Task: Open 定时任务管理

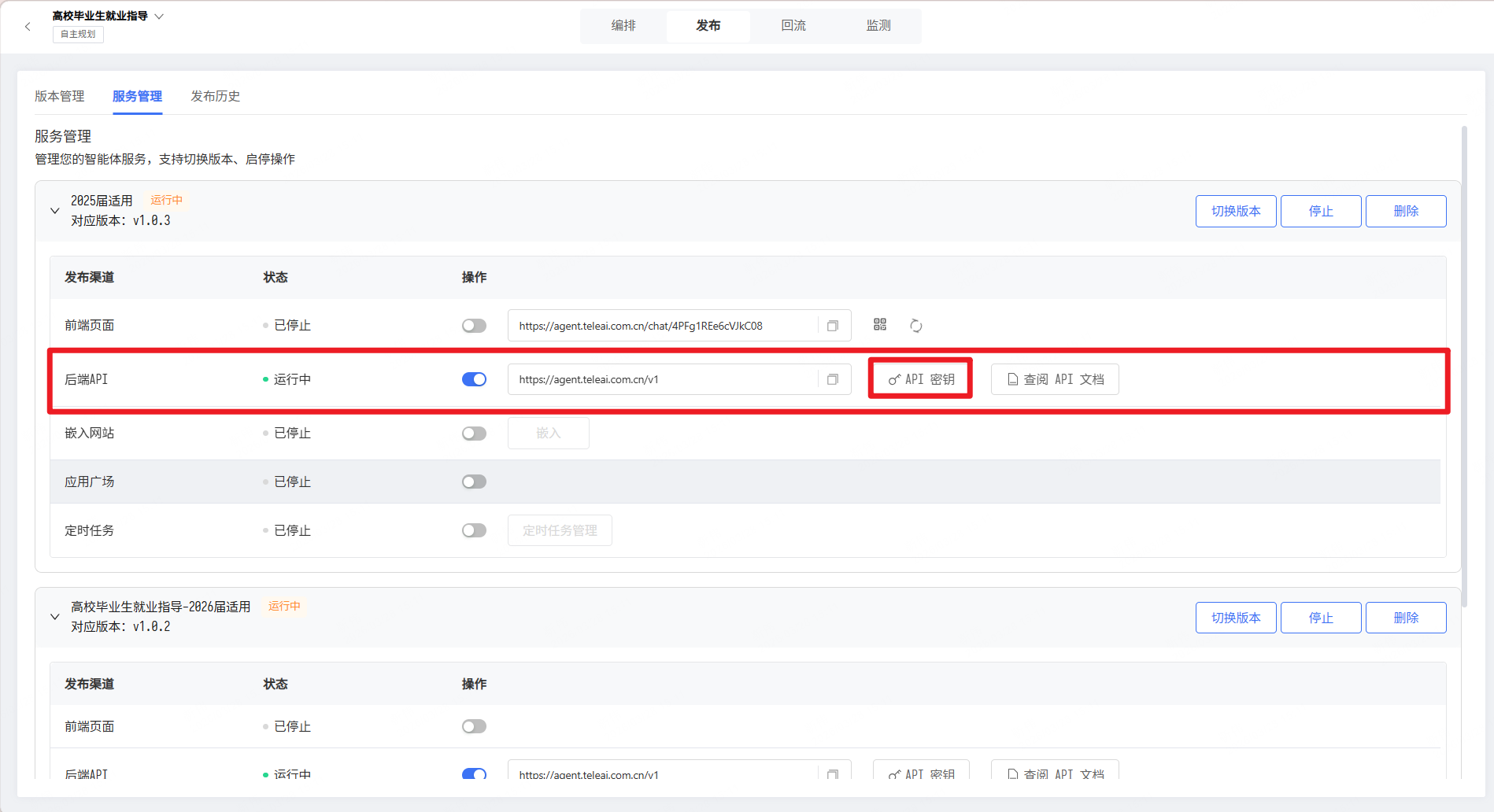Action: [560, 530]
